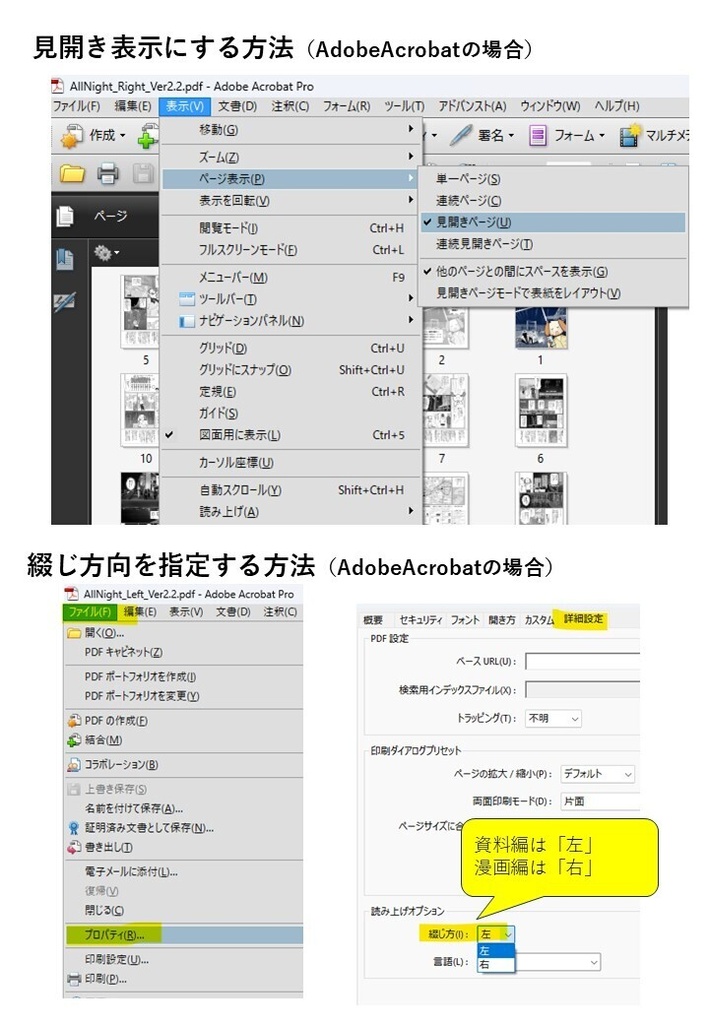Screen dimensions: 709x1024
Task: Open the Document (文書) menu in top window
Action: pos(238,106)
